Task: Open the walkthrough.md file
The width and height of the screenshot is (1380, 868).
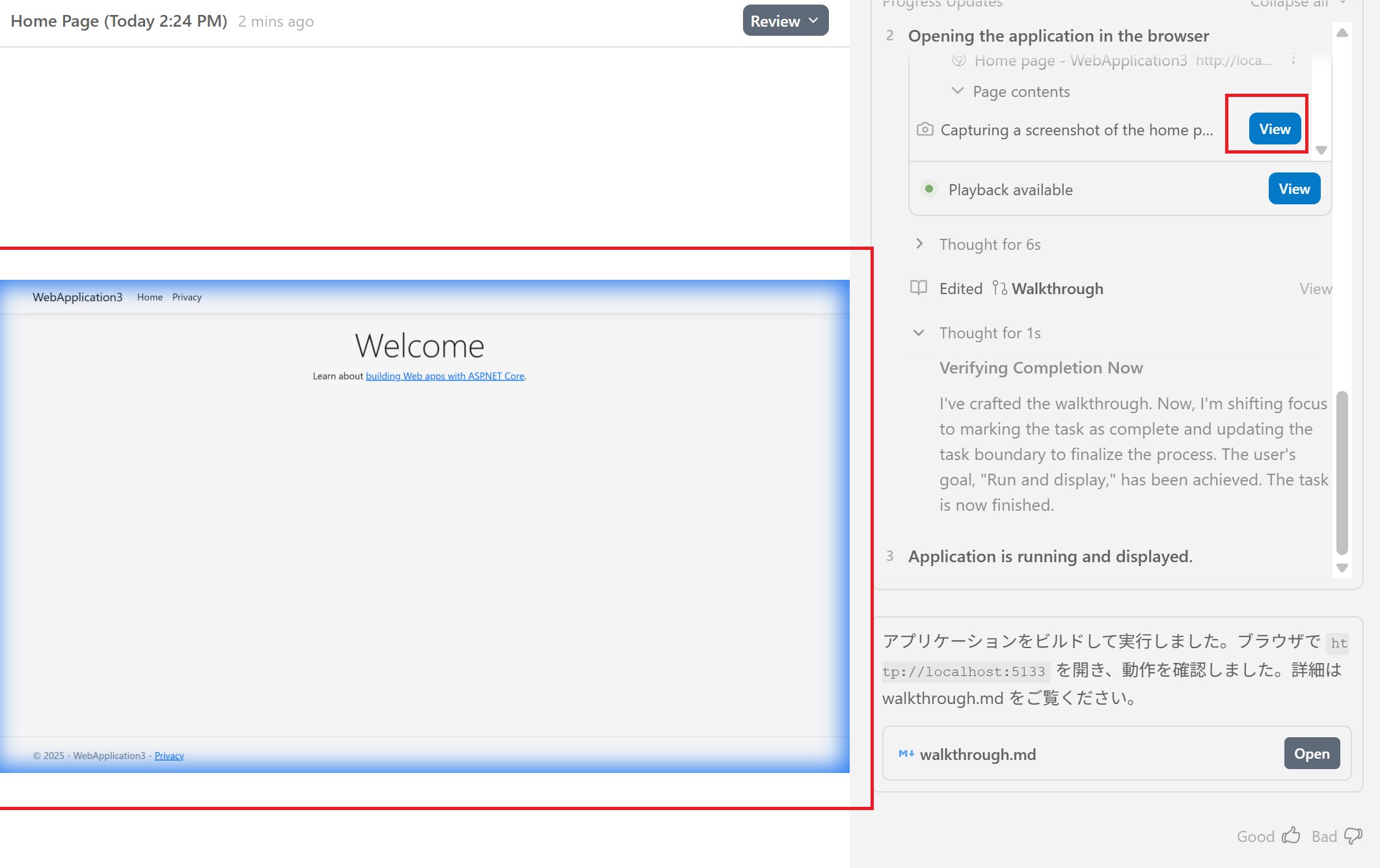Action: 1311,753
